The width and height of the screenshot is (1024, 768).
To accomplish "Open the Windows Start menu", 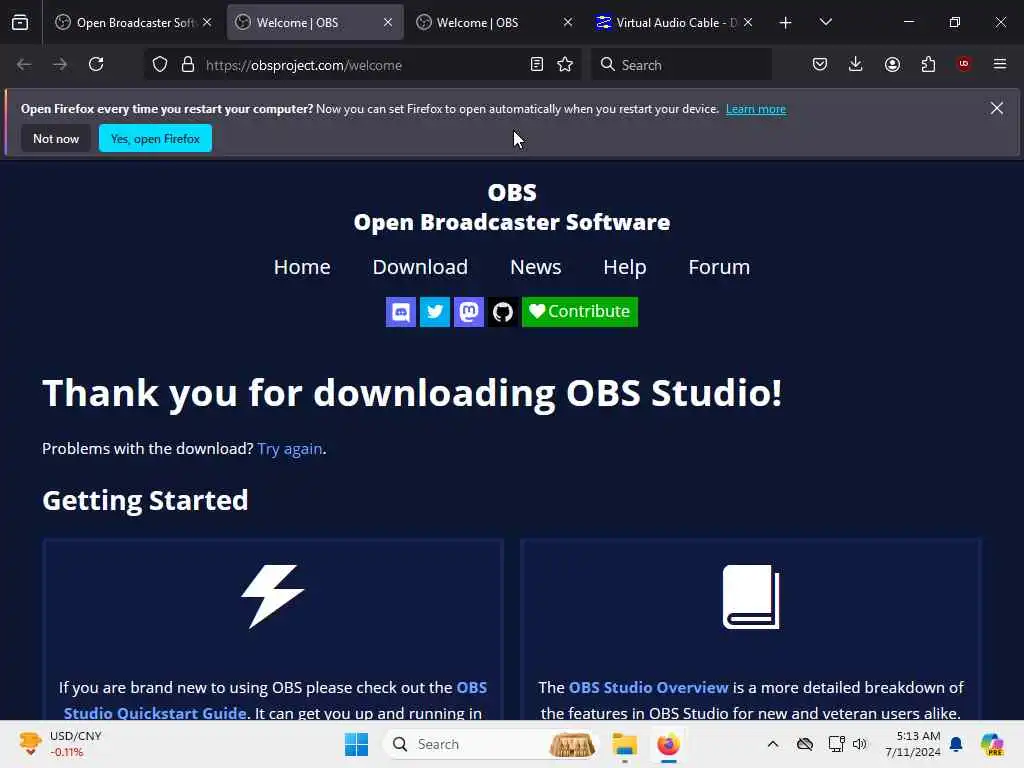I will coord(357,744).
